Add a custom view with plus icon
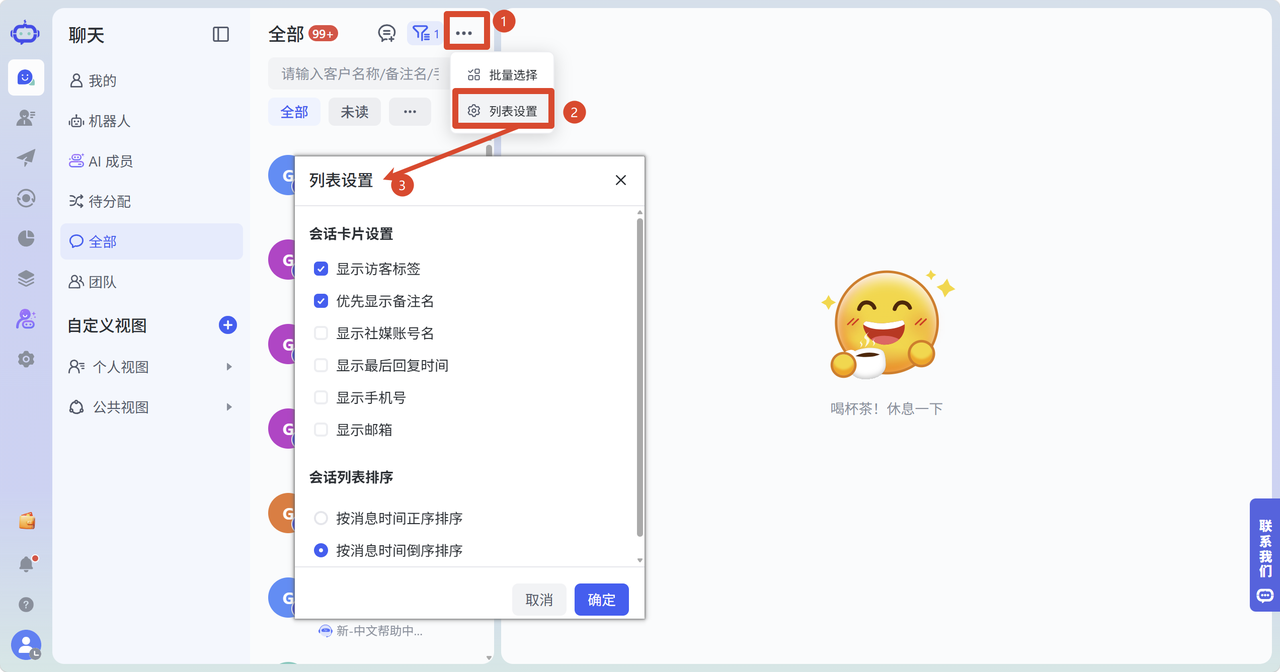The height and width of the screenshot is (672, 1280). [x=227, y=325]
